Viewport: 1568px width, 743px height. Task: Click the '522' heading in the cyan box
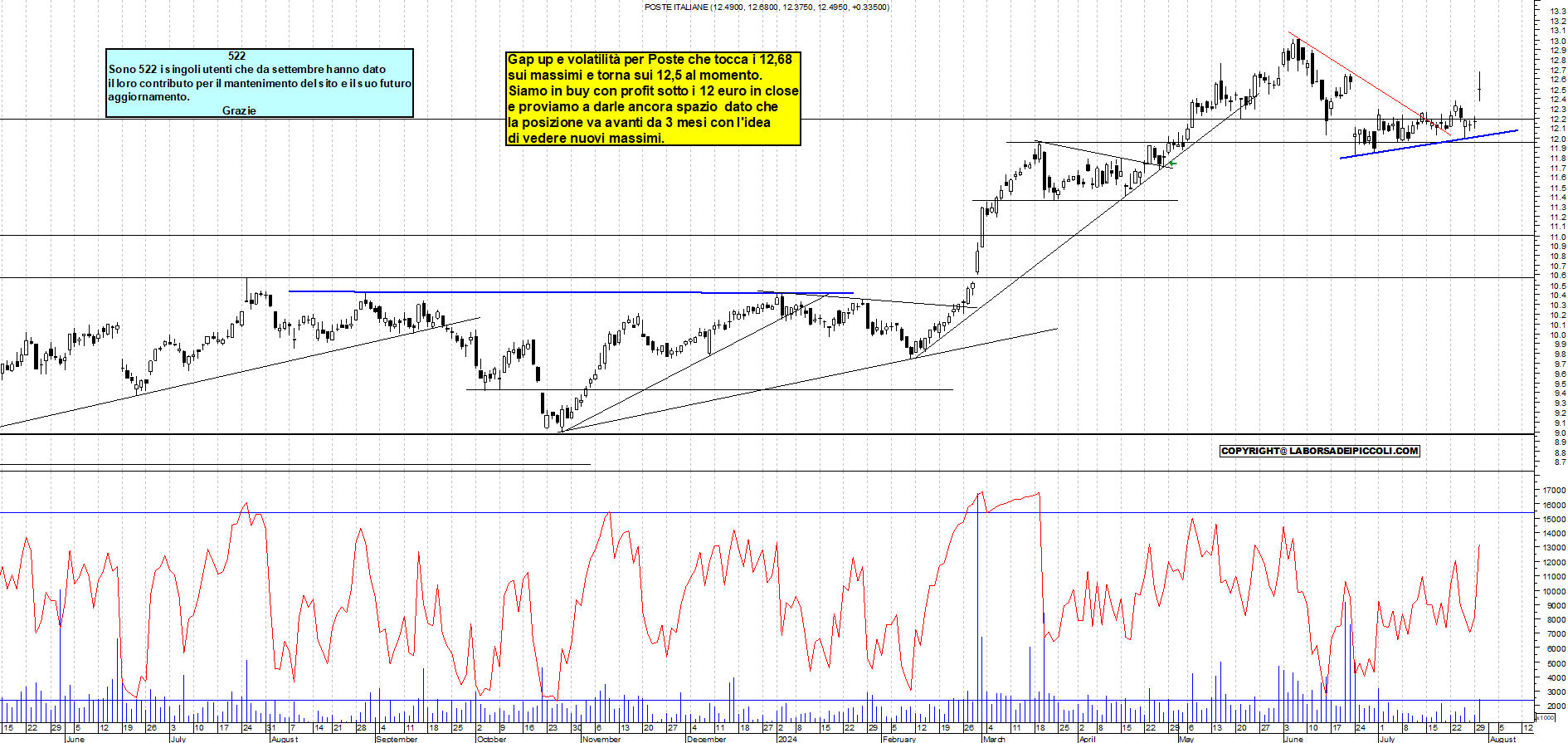(x=237, y=56)
